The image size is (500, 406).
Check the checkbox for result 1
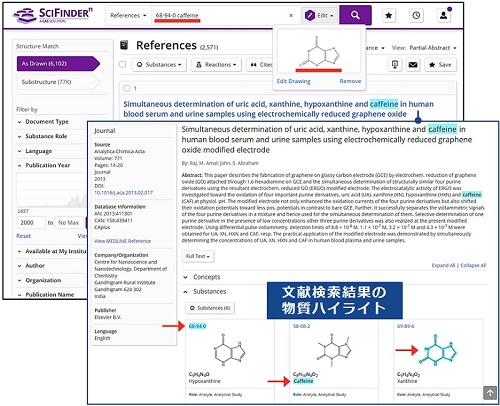(127, 88)
